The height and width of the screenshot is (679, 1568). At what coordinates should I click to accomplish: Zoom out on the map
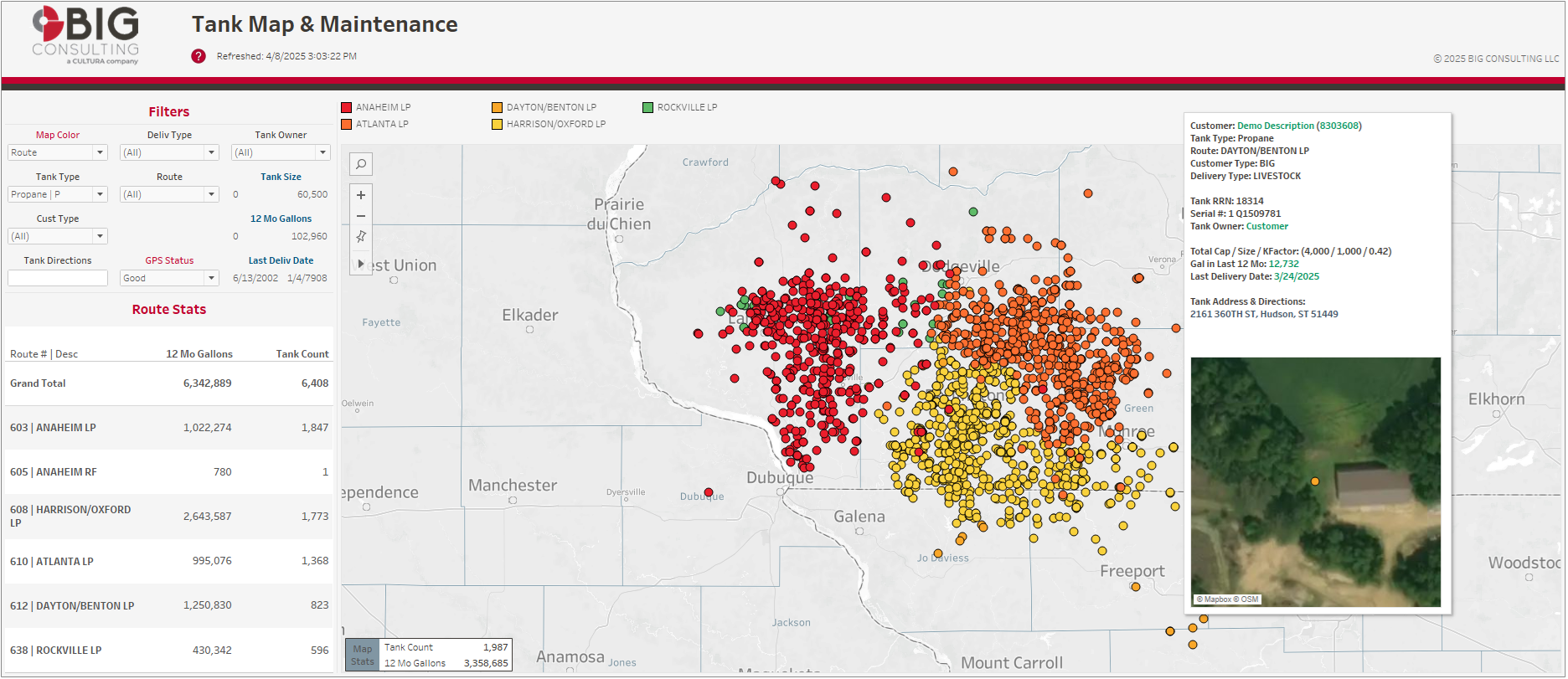(x=361, y=216)
